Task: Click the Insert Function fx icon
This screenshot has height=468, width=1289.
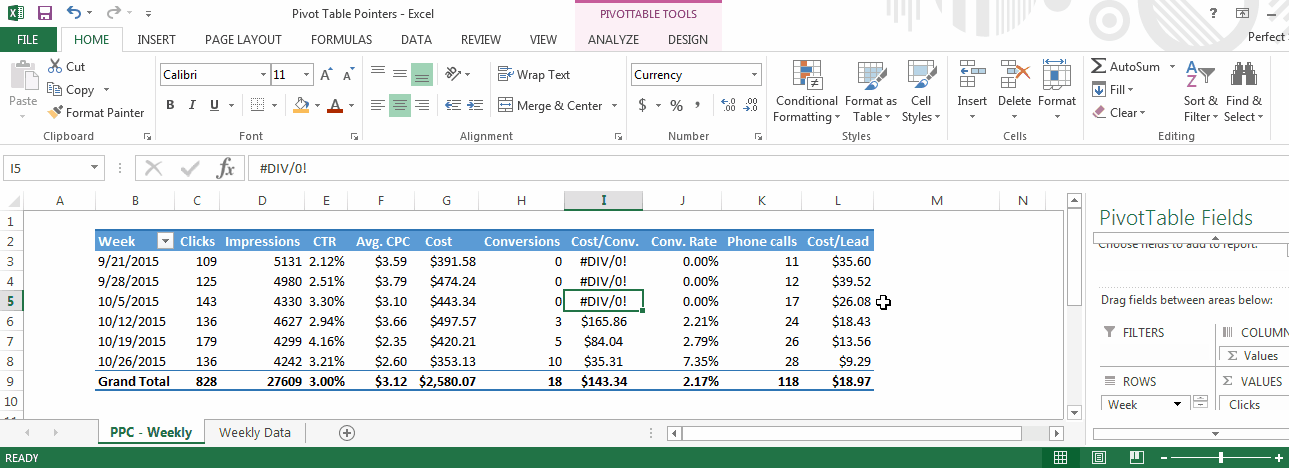Action: [226, 168]
